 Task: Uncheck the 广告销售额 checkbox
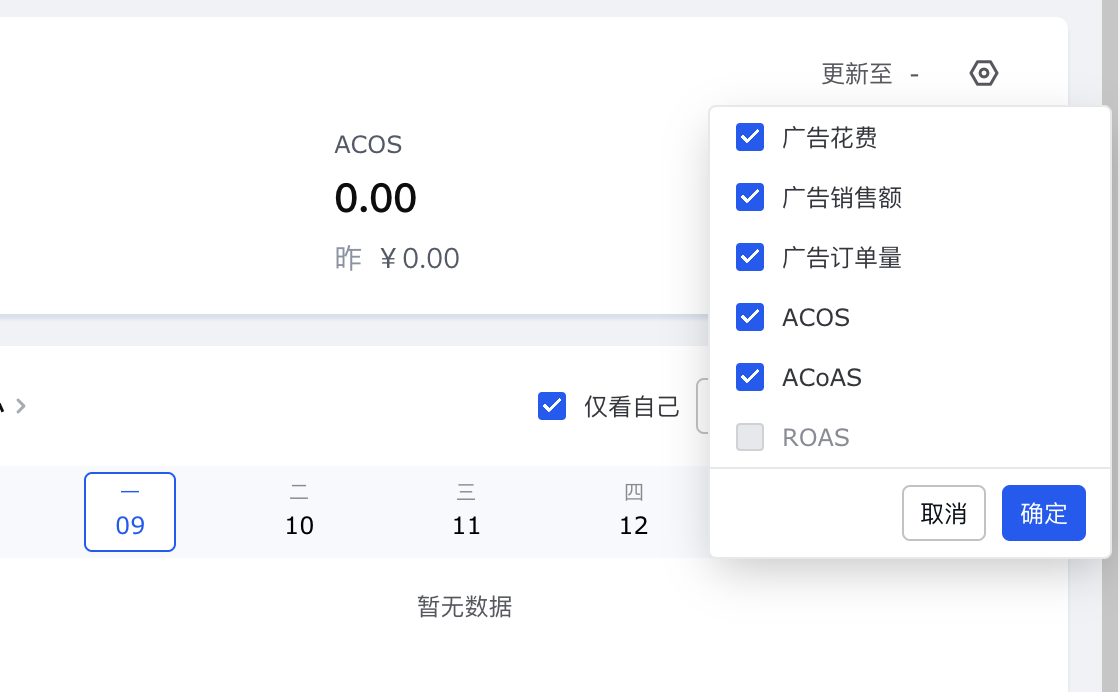pyautogui.click(x=750, y=198)
